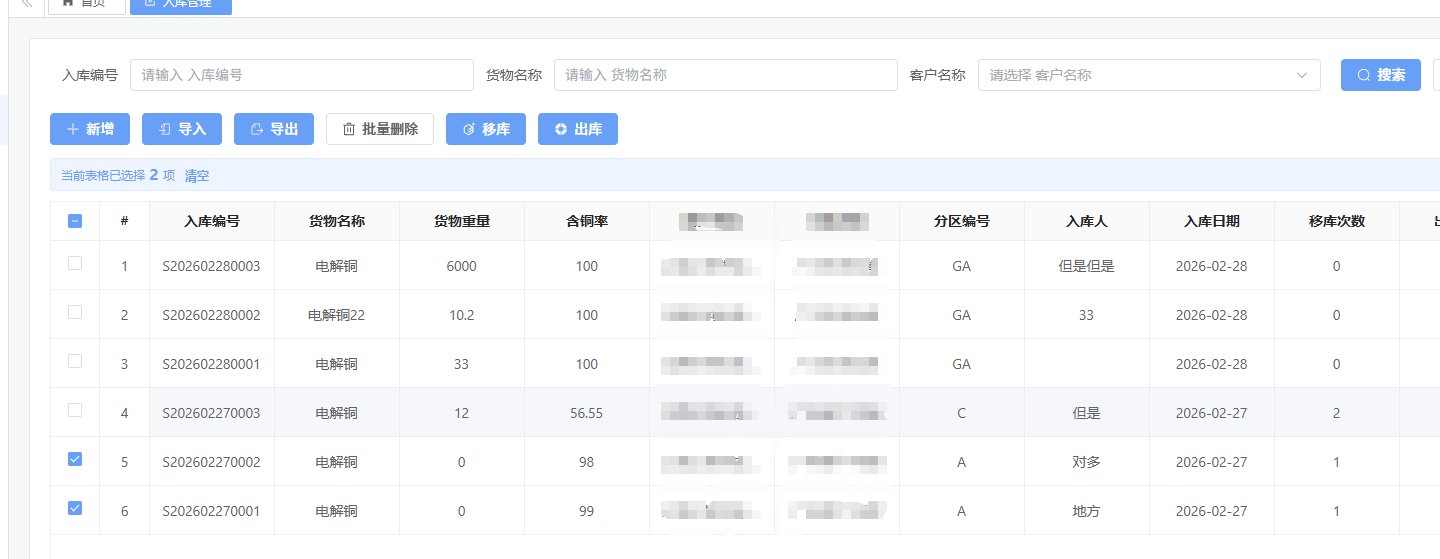This screenshot has width=1440, height=559.
Task: Switch to the 首页 home tab
Action: pyautogui.click(x=87, y=4)
